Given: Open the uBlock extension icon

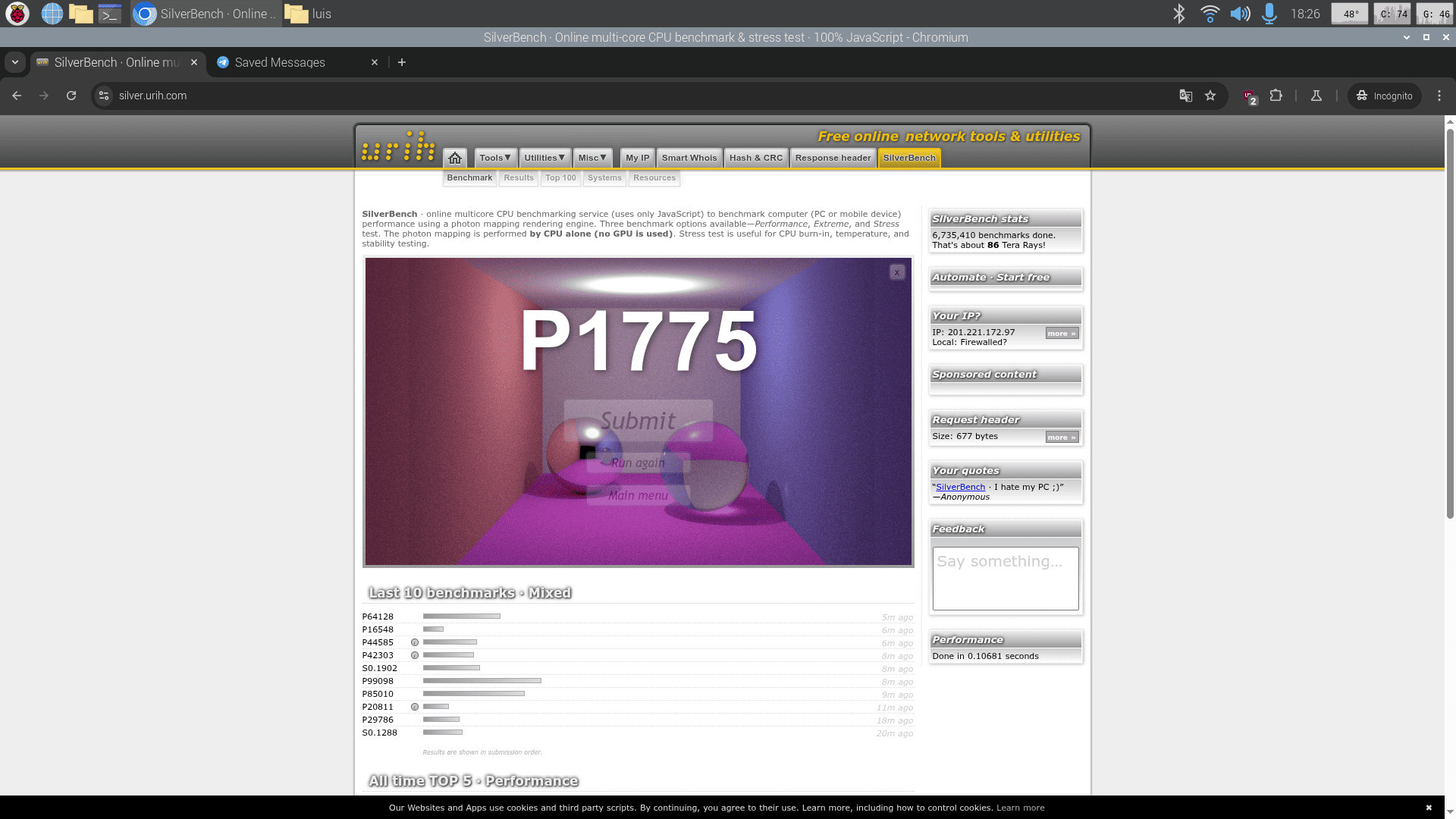Looking at the screenshot, I should [1250, 96].
